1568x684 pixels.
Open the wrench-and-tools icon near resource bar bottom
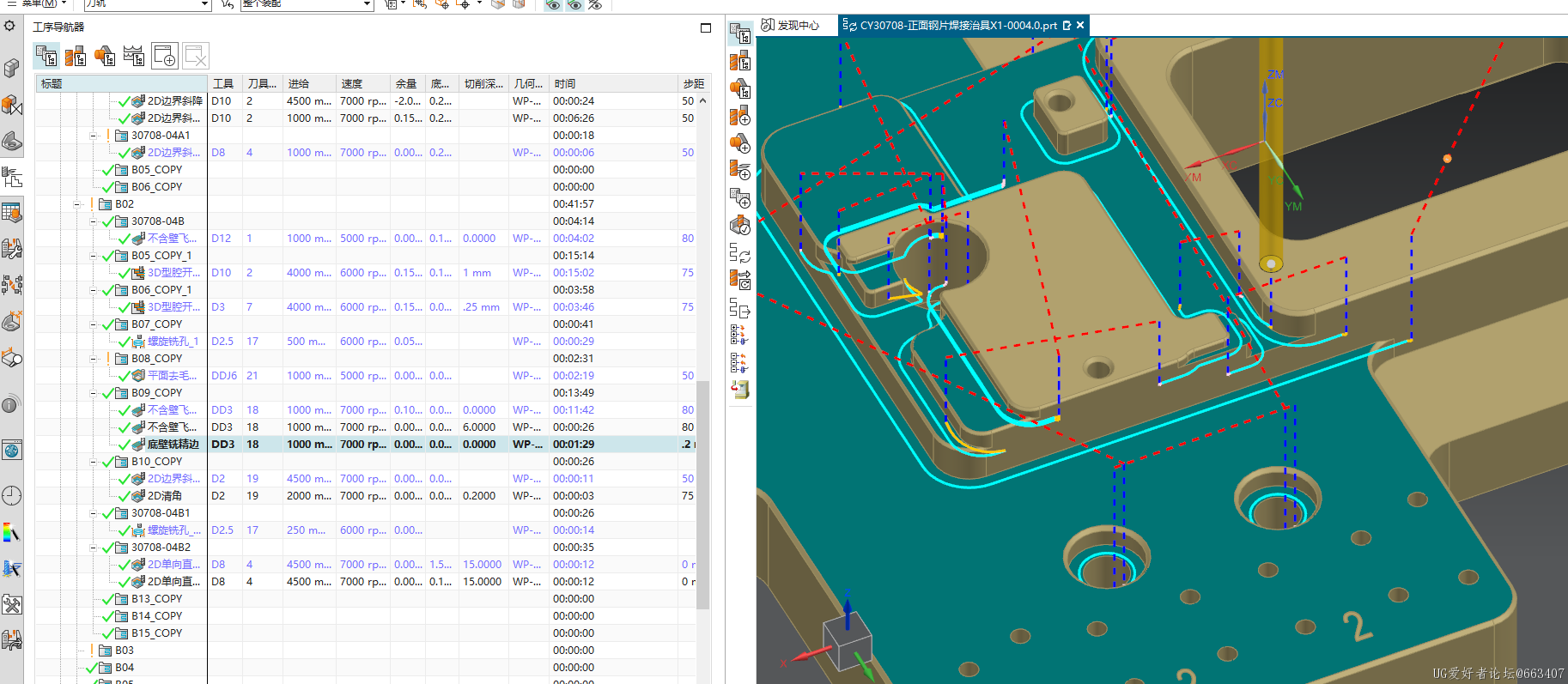click(11, 604)
